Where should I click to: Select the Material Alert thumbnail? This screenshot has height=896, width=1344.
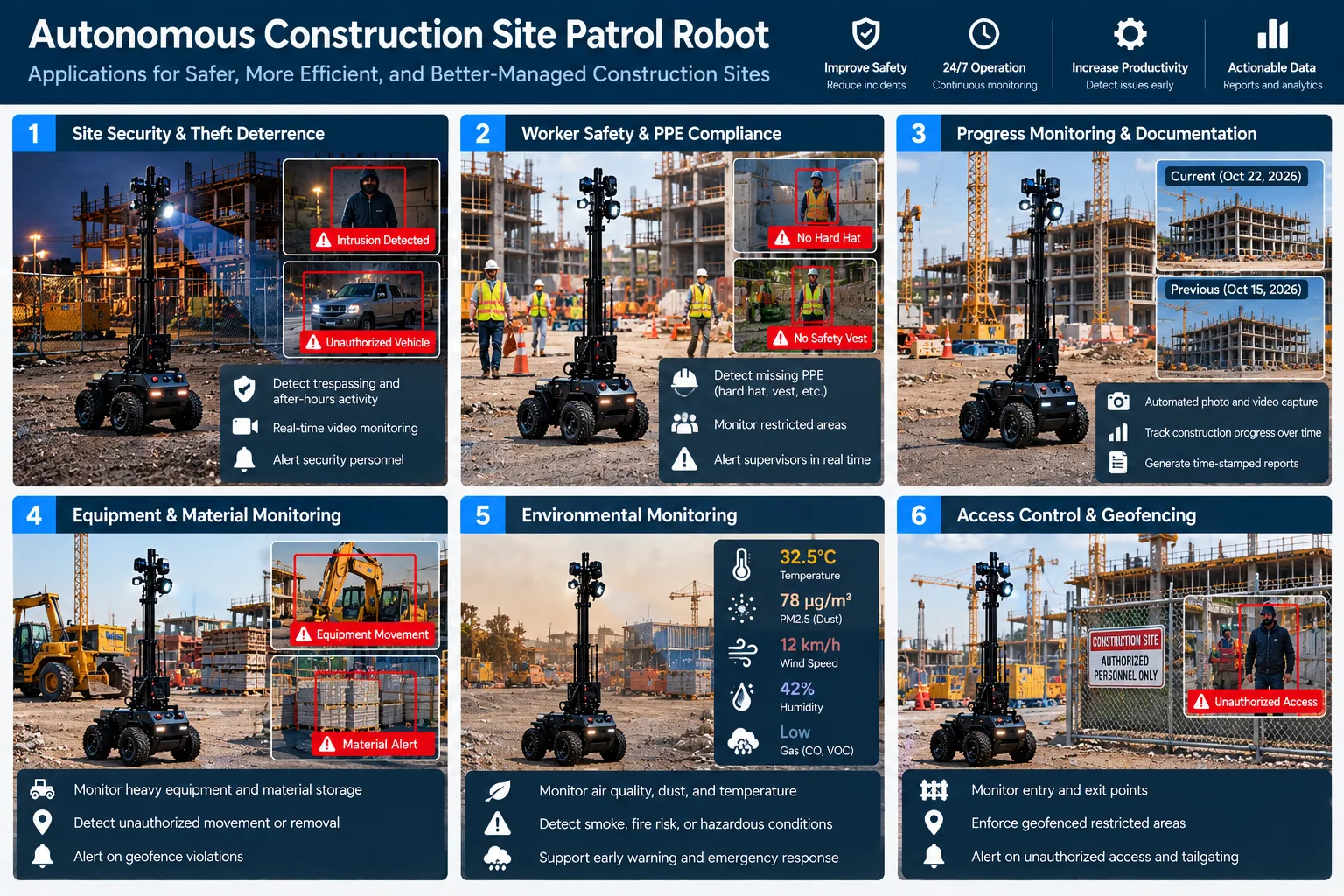[355, 707]
